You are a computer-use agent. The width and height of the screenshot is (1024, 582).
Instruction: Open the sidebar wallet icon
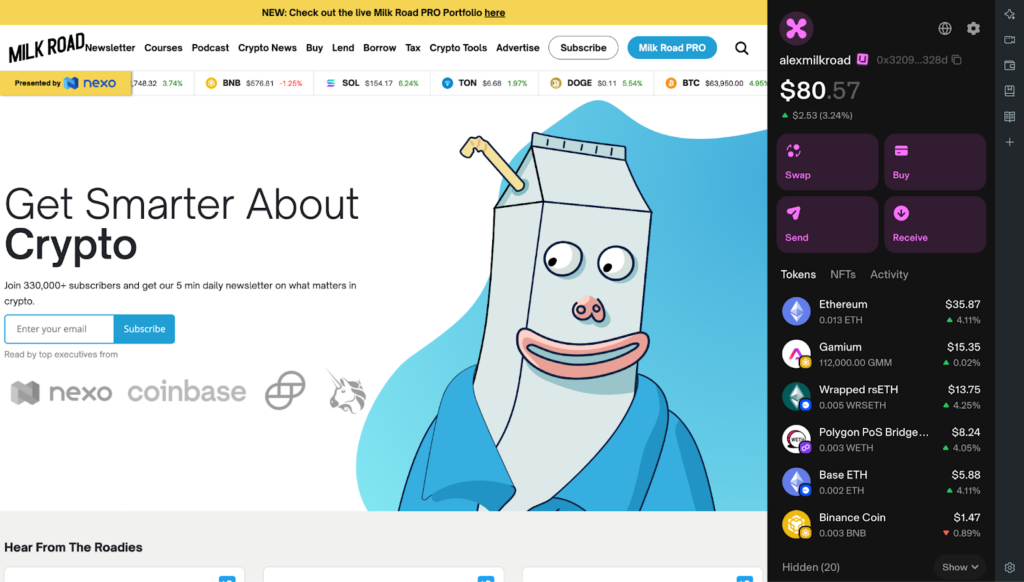pyautogui.click(x=1010, y=65)
